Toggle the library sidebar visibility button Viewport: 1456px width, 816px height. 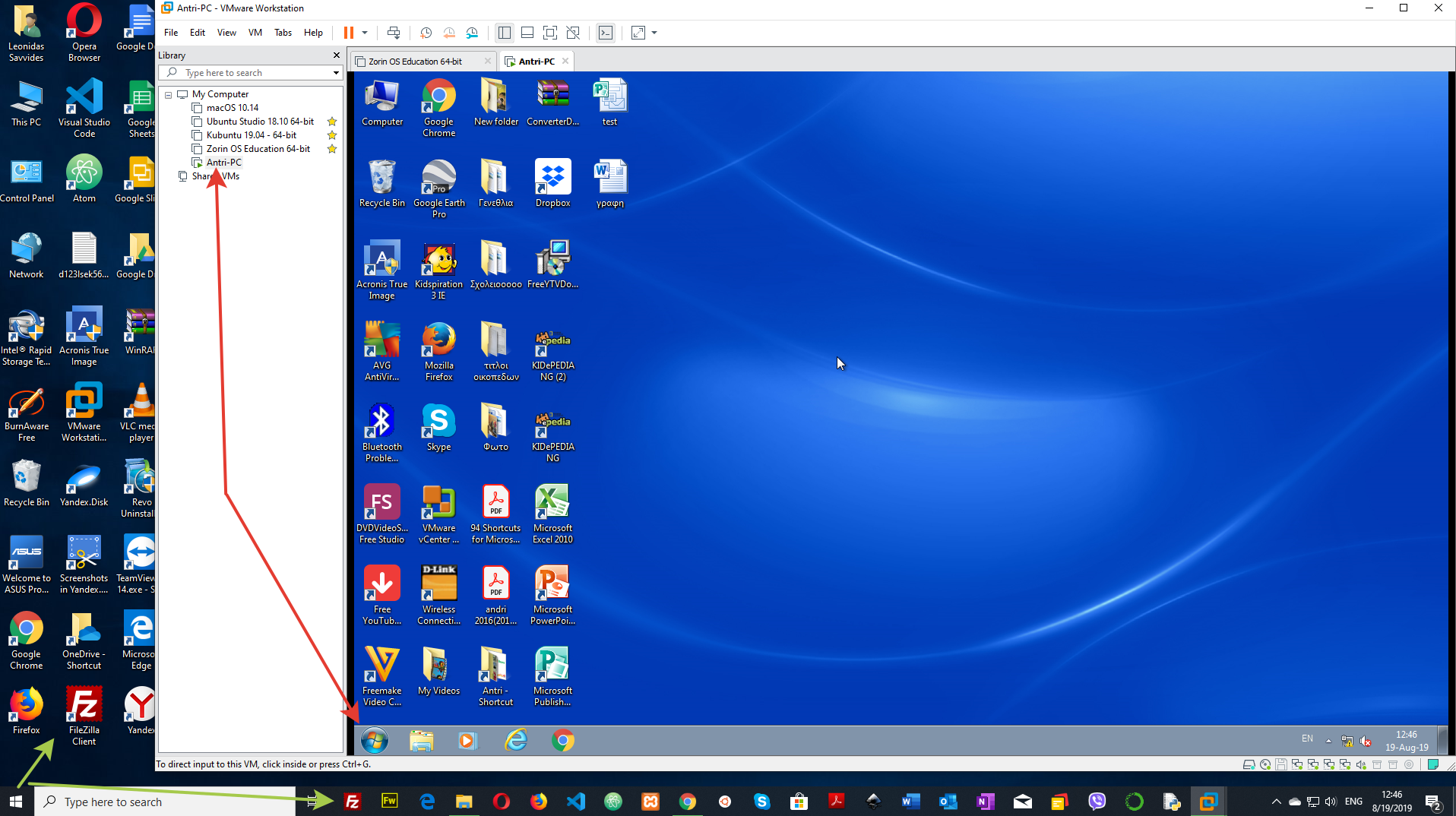click(x=504, y=33)
